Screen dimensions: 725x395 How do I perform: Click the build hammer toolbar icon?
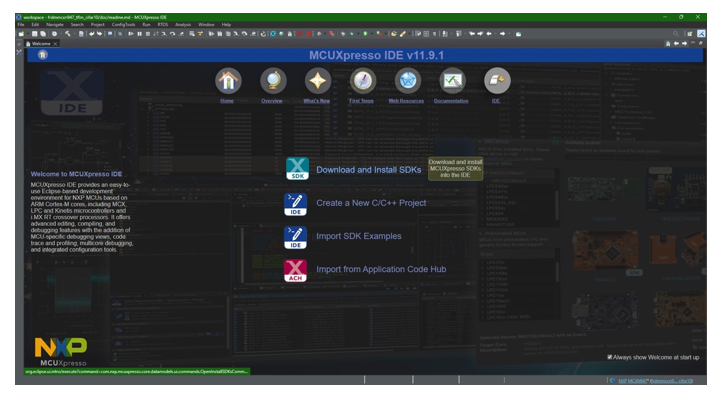(x=68, y=34)
